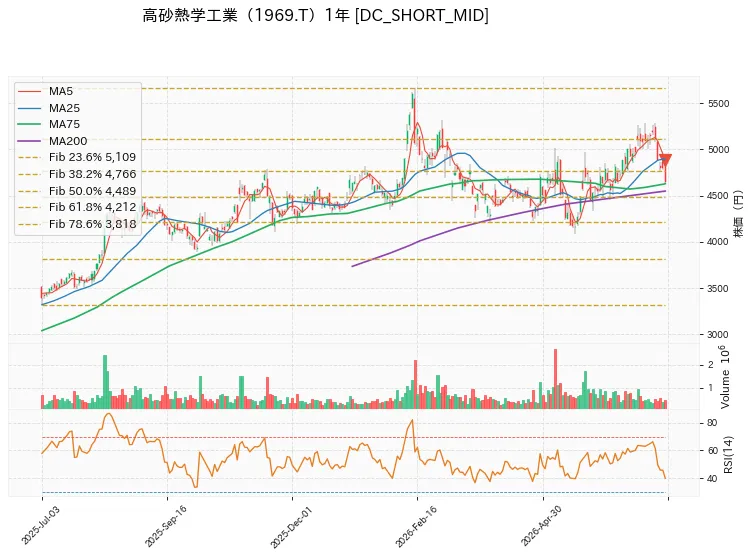Select the MA5 legend entry

(x=46, y=91)
